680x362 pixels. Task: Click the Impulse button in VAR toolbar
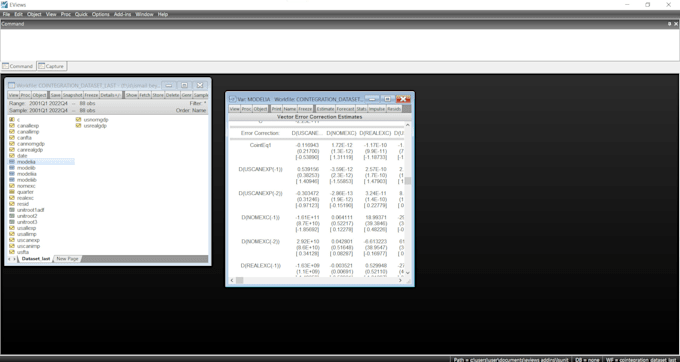pyautogui.click(x=377, y=109)
